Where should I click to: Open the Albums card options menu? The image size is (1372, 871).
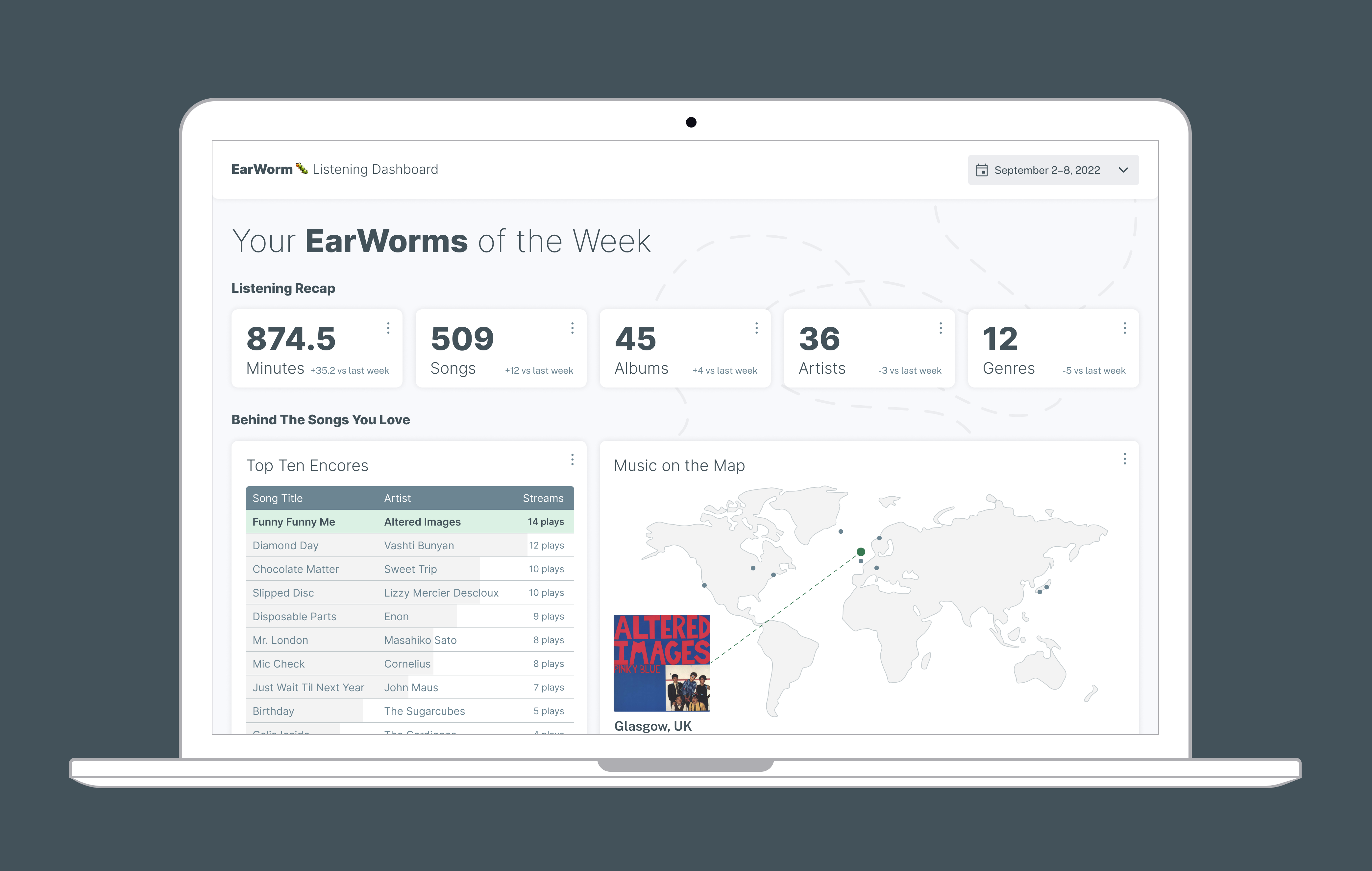pos(756,328)
